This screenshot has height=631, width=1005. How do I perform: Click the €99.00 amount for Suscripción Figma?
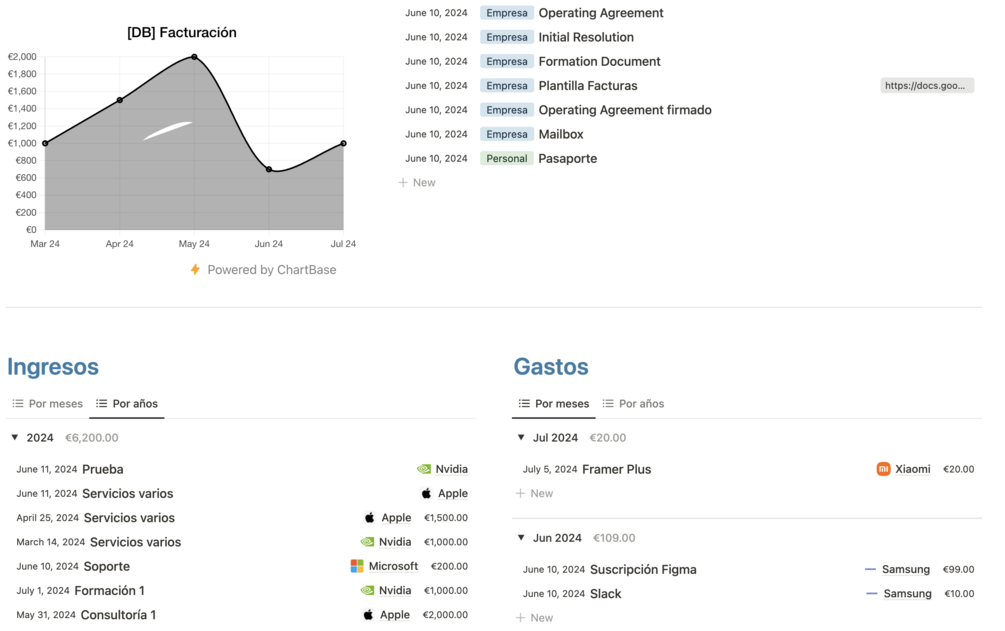tap(958, 569)
